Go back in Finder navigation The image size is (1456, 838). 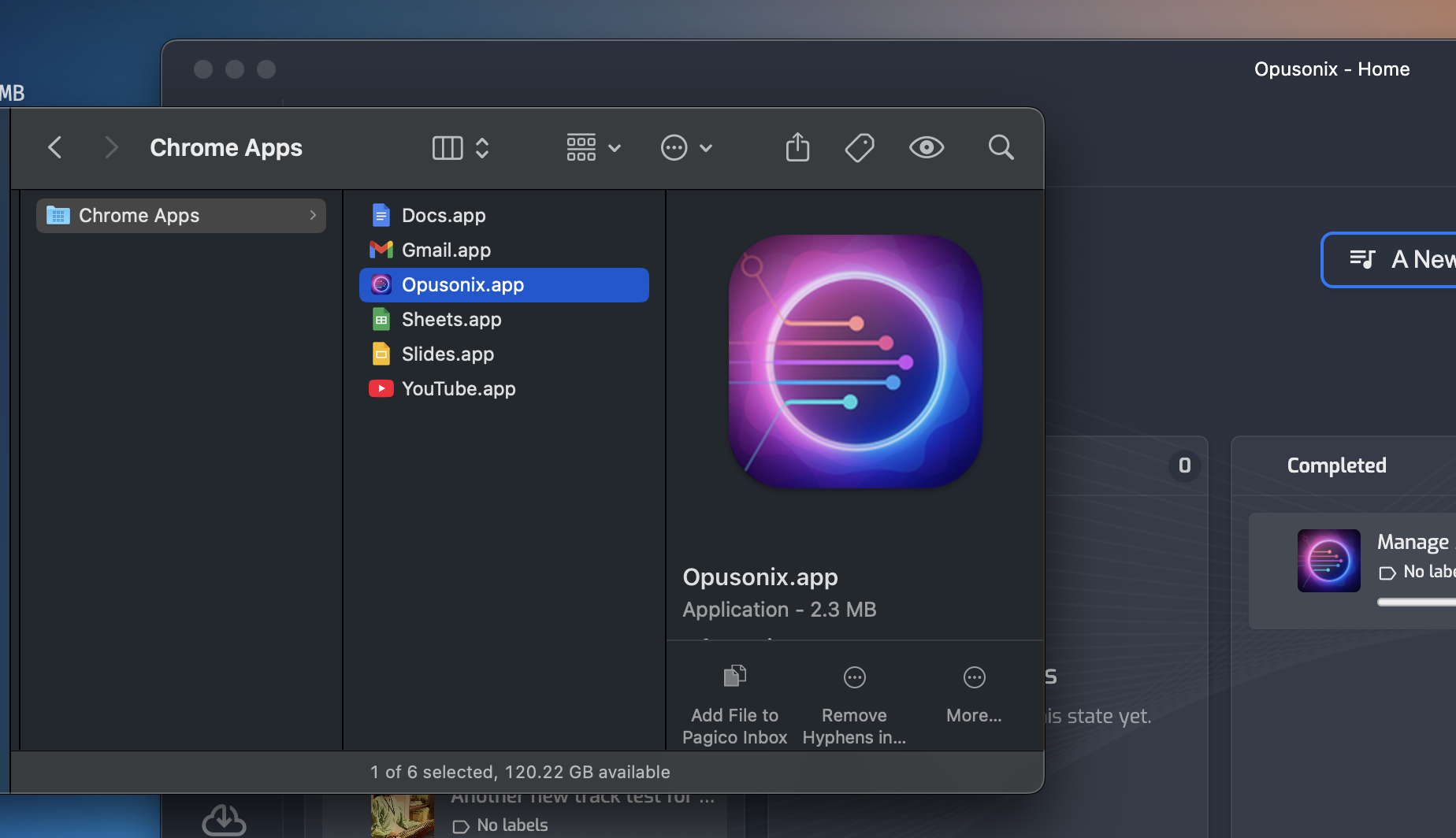click(55, 147)
